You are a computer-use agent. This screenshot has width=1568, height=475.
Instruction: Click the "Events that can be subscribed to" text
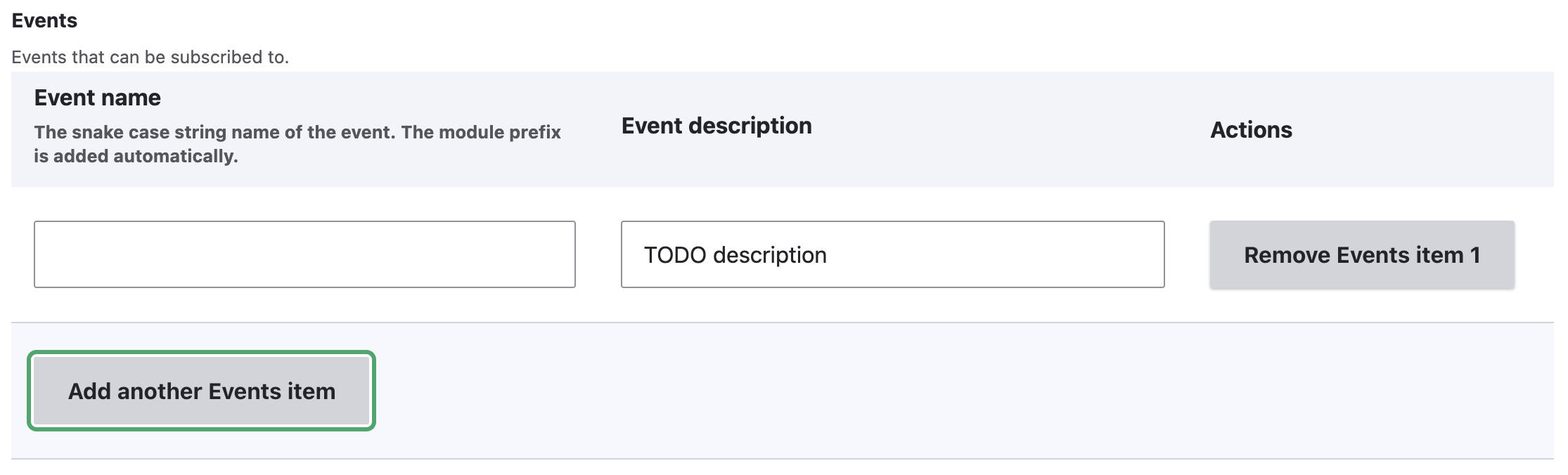click(150, 57)
